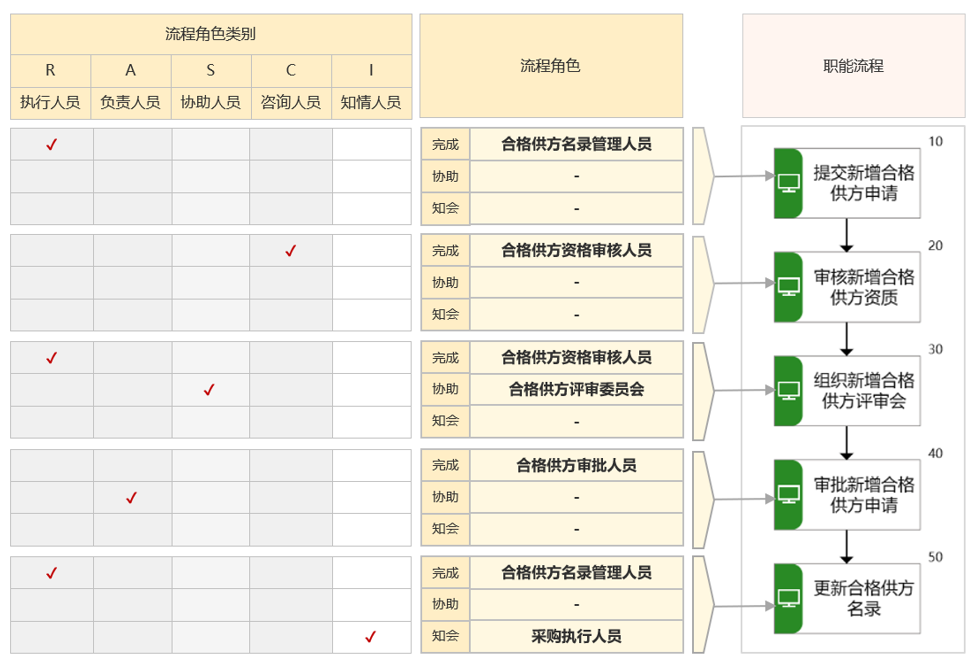Viewport: 976px width, 667px height.
Task: Toggle the red checkmark in the S 协助人员 column
Action: pyautogui.click(x=209, y=390)
